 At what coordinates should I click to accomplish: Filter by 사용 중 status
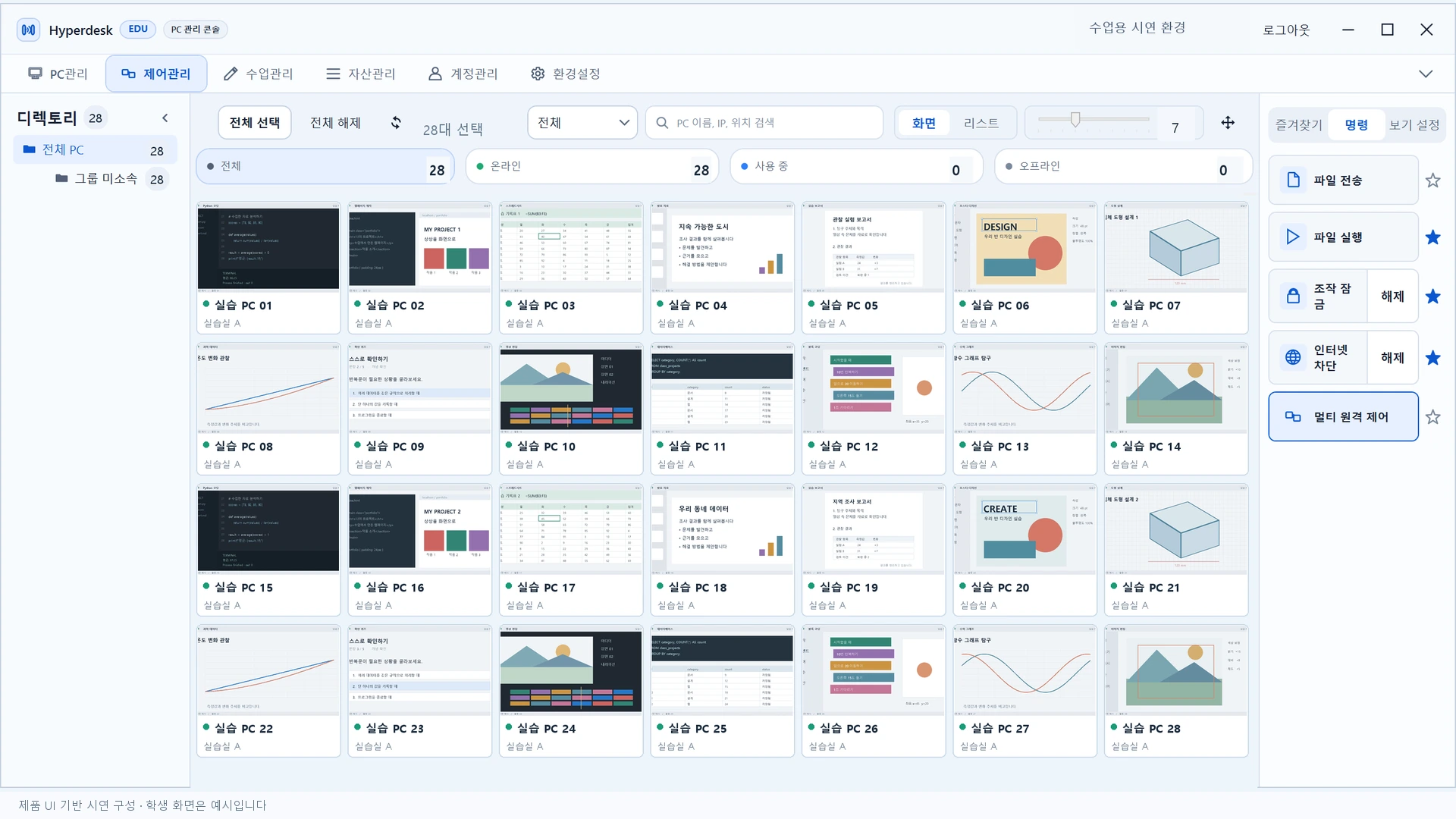point(856,167)
